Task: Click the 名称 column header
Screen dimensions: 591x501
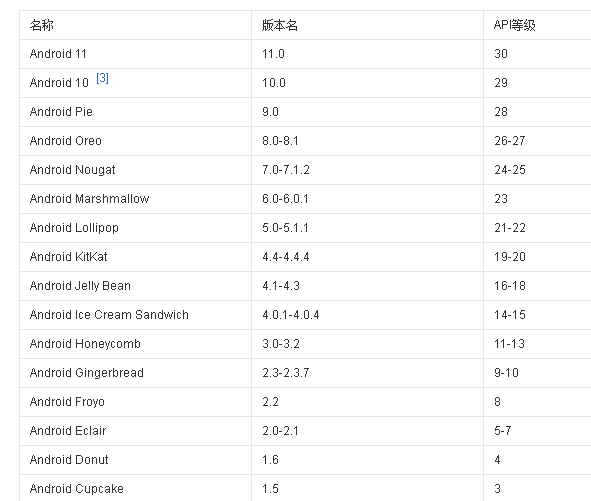Action: (x=135, y=25)
